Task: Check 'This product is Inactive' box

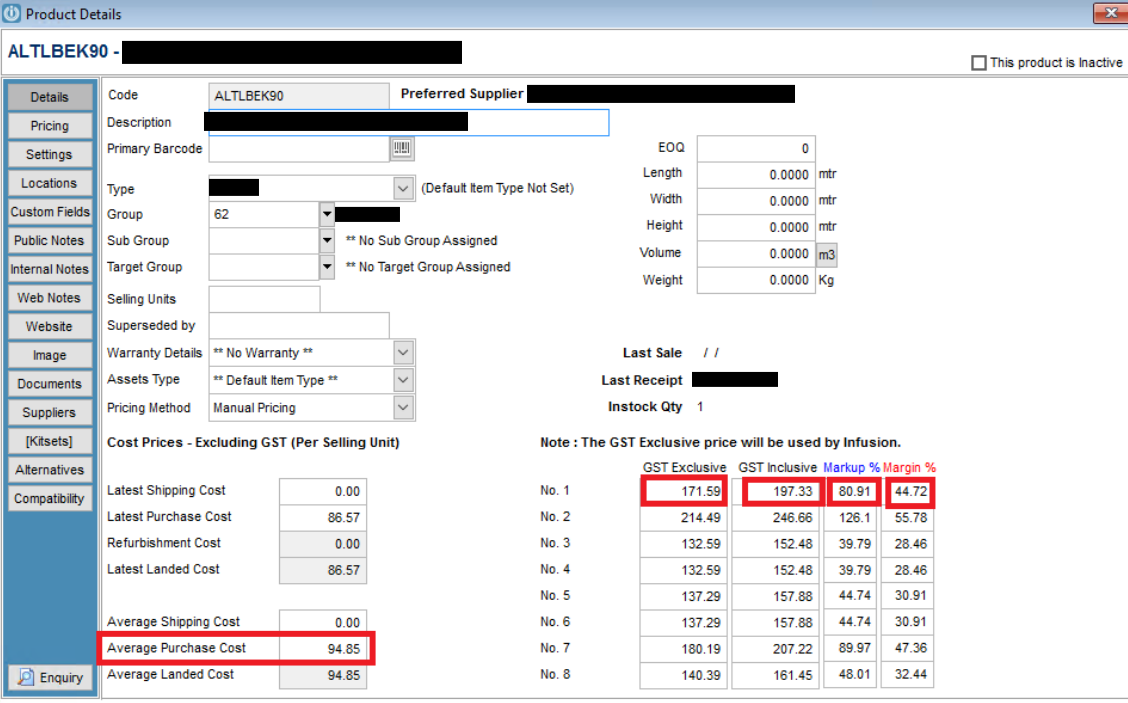Action: [979, 63]
